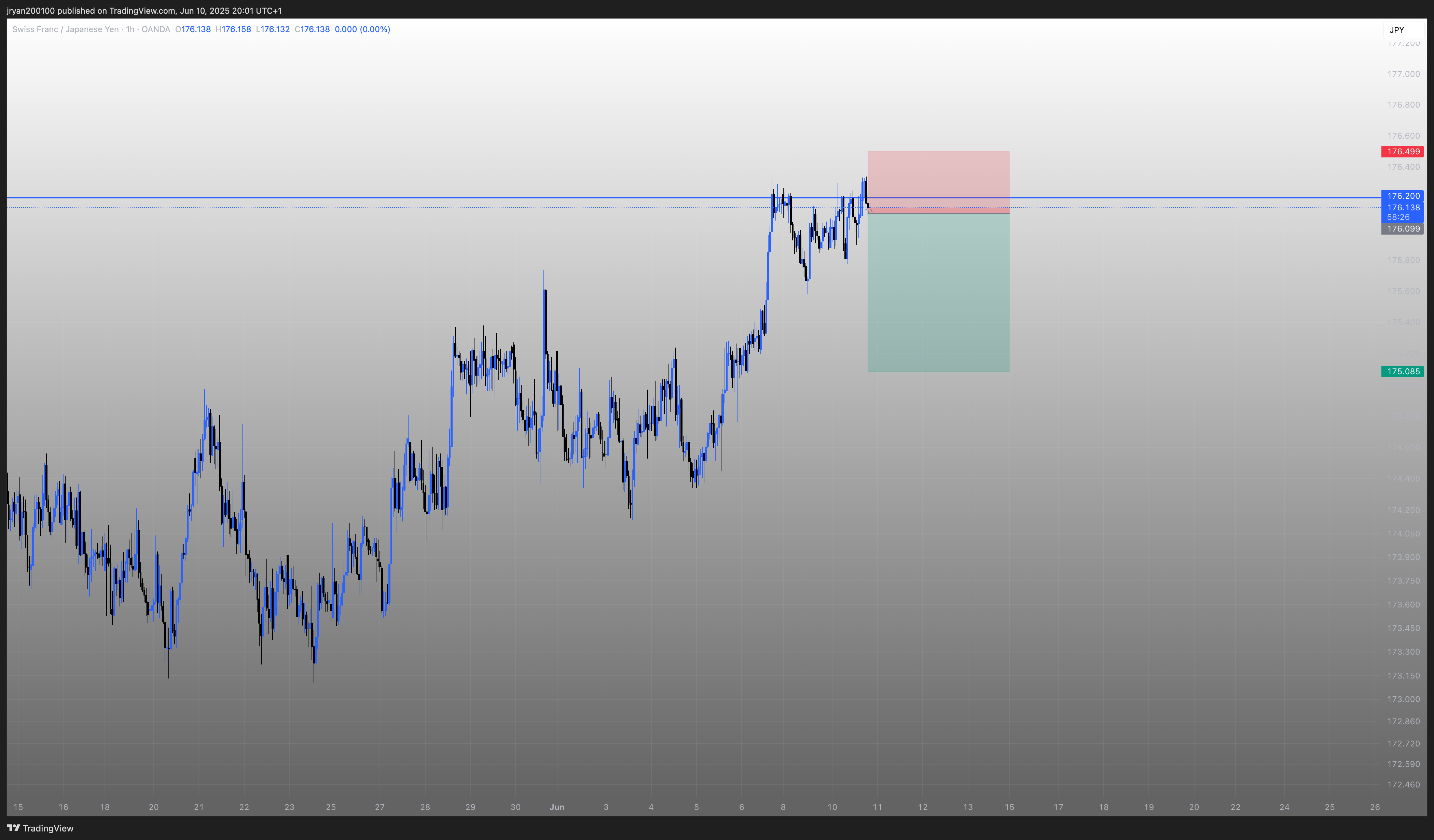Click the red 176.499 stop-loss price label
This screenshot has height=840, width=1434.
(x=1402, y=151)
